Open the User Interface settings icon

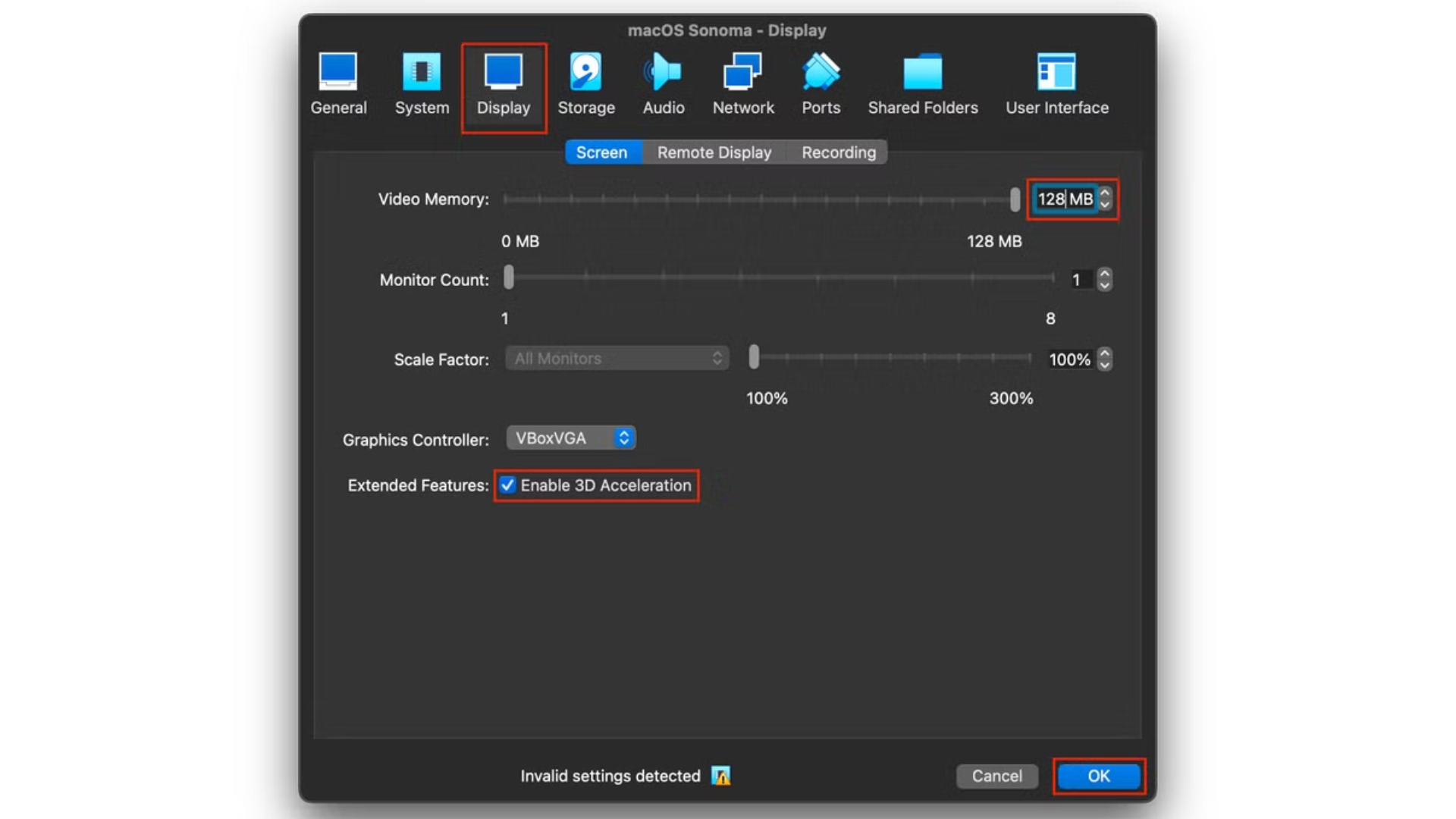1056,72
